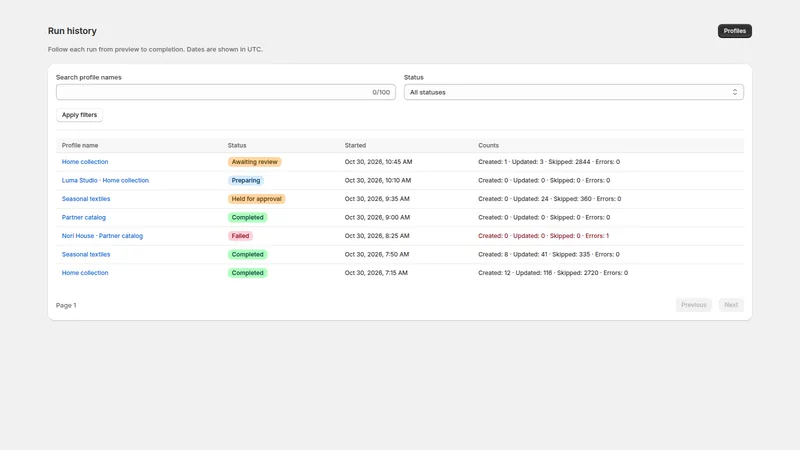Image resolution: width=800 pixels, height=450 pixels.
Task: Click the Oct 30, 2026, 7:50 AM timestamp
Action: point(377,254)
